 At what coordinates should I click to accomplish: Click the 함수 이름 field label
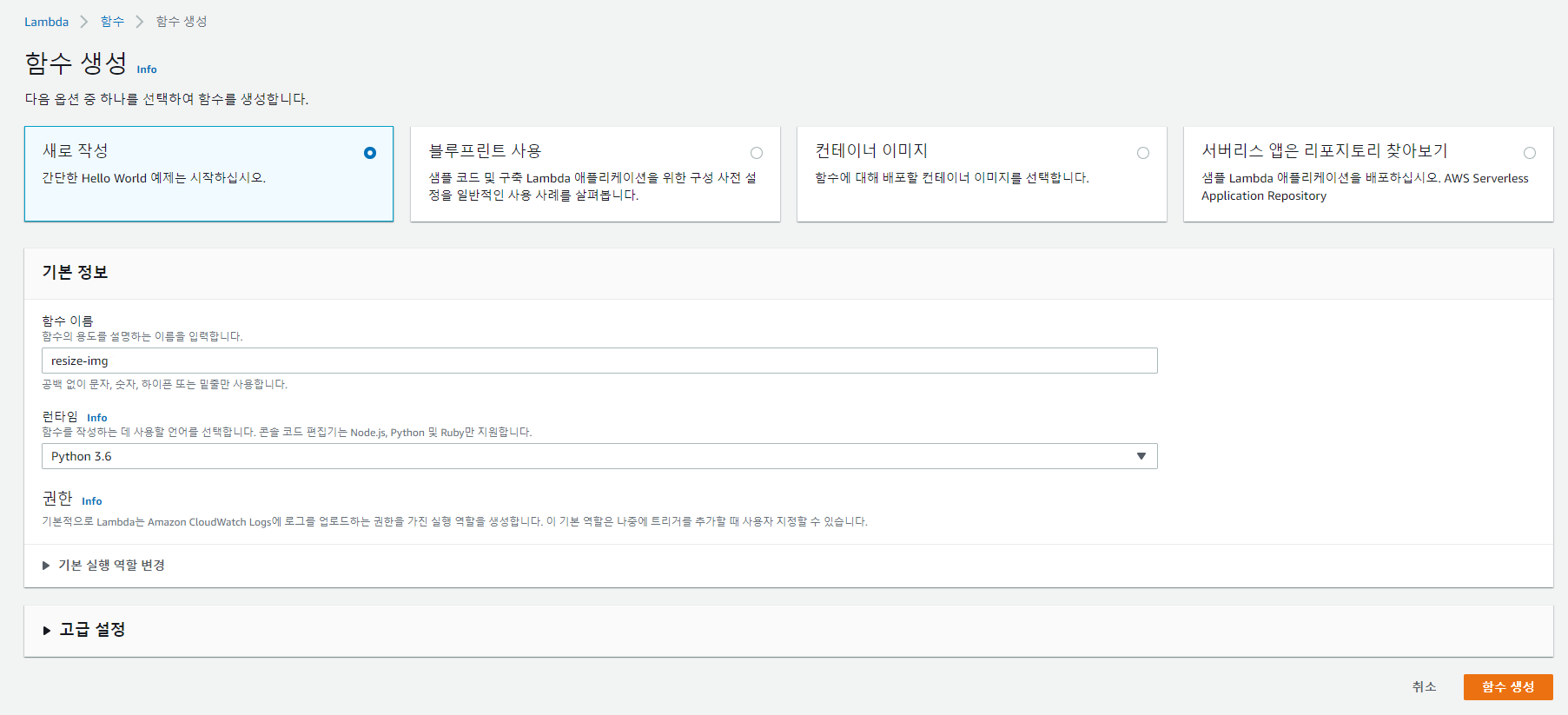click(x=68, y=321)
